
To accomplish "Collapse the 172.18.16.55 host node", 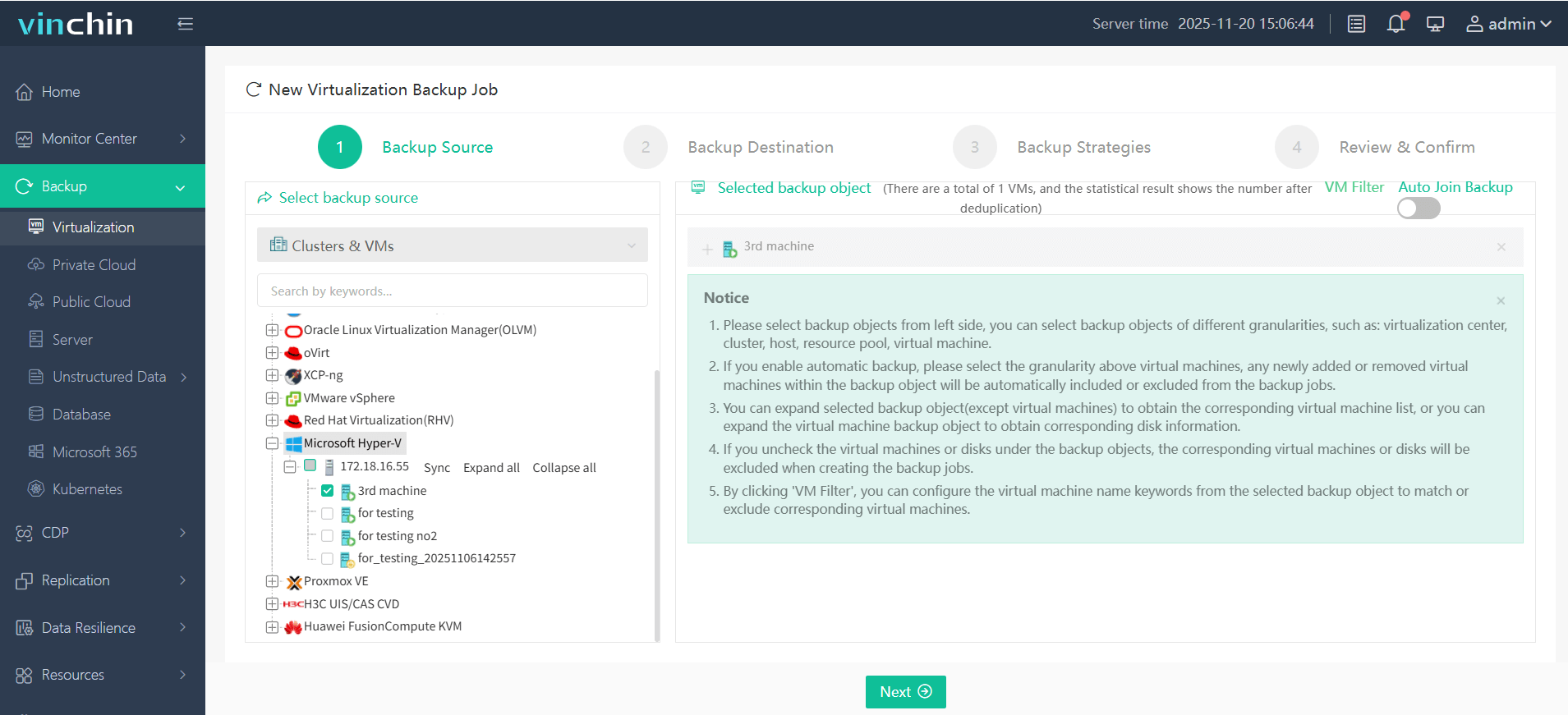I will (x=290, y=466).
